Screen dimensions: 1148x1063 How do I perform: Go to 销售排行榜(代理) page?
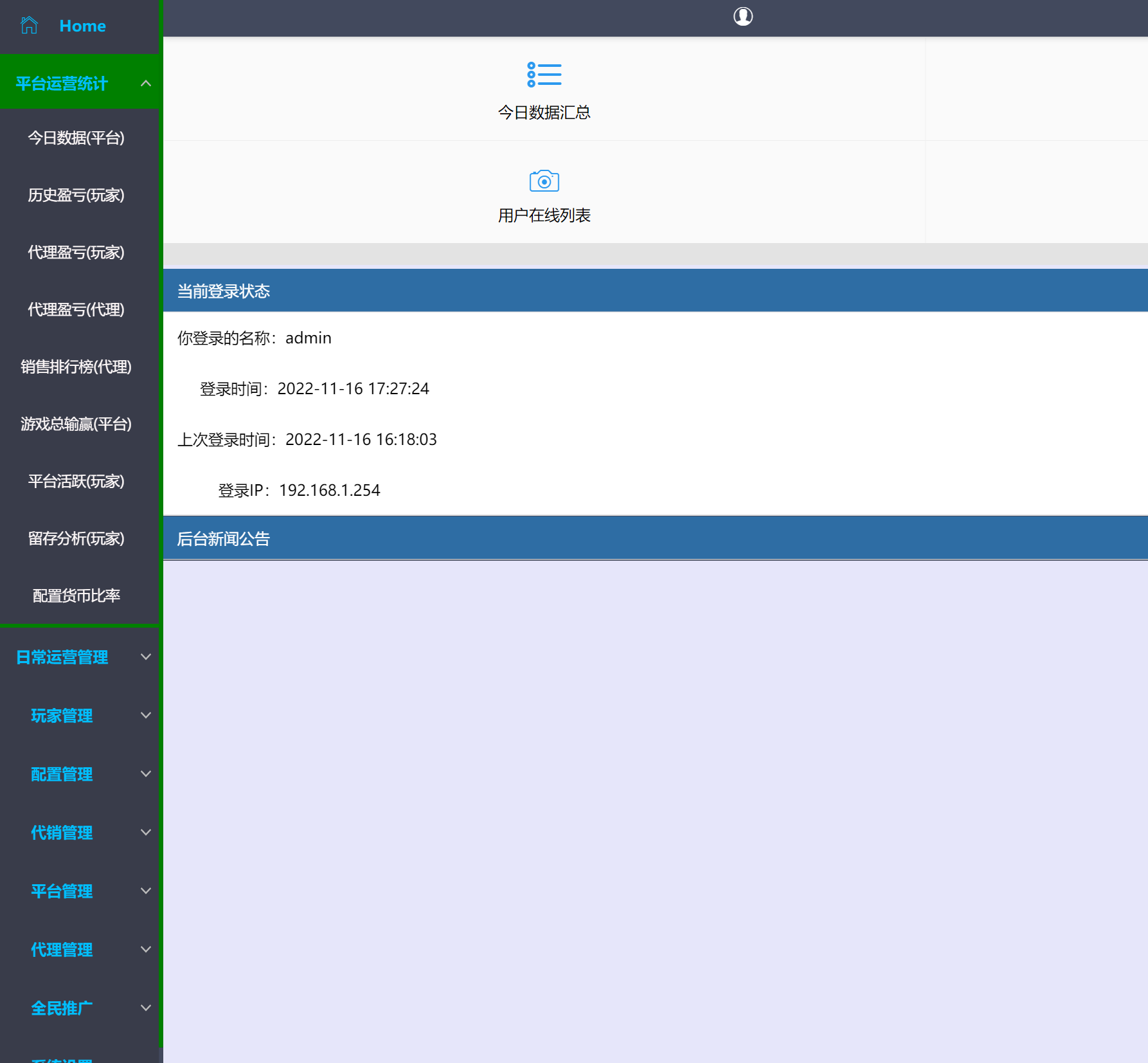coord(76,367)
